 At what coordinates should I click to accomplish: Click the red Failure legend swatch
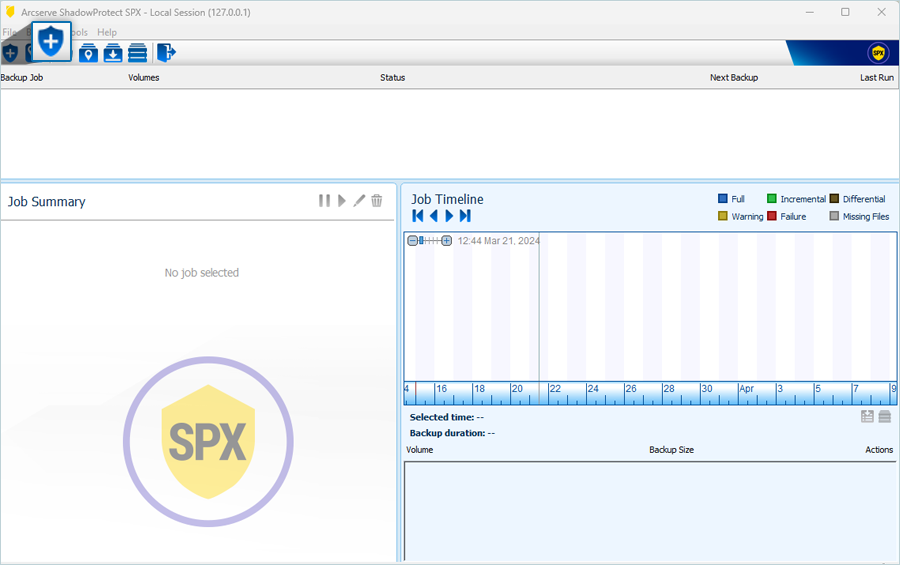[771, 216]
